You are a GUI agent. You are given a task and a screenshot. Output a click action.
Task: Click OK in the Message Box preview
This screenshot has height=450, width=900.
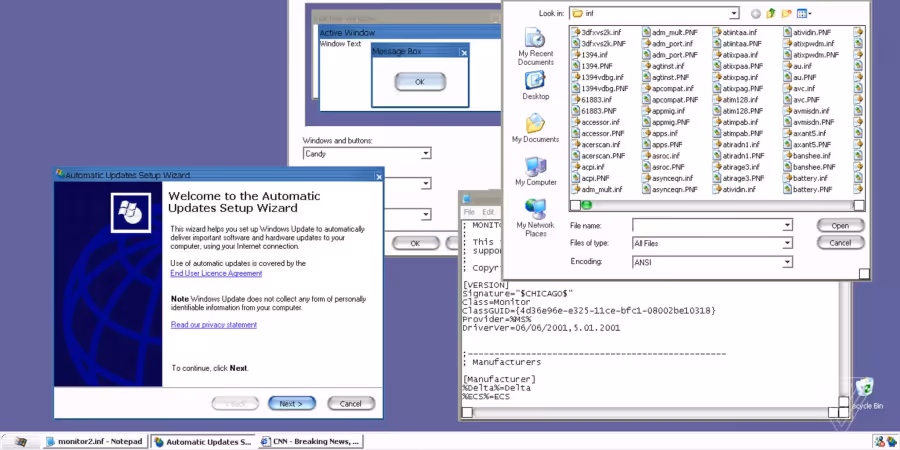pos(420,82)
